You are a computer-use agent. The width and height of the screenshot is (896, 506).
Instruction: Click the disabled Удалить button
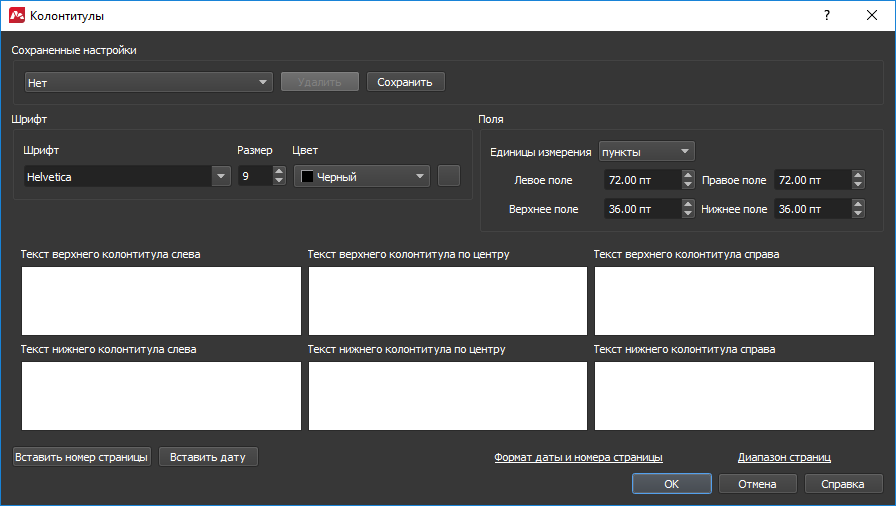tap(319, 82)
